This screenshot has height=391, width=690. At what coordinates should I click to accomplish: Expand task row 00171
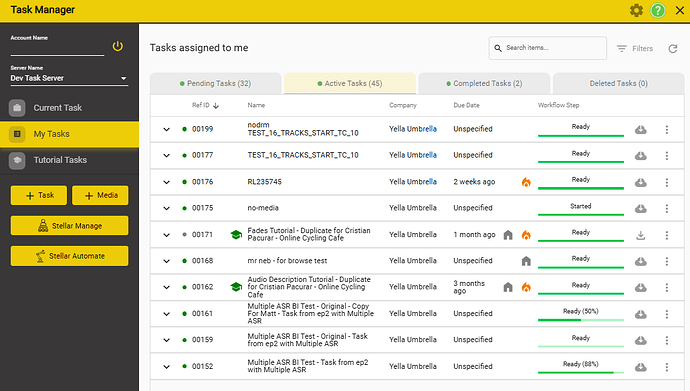(166, 235)
